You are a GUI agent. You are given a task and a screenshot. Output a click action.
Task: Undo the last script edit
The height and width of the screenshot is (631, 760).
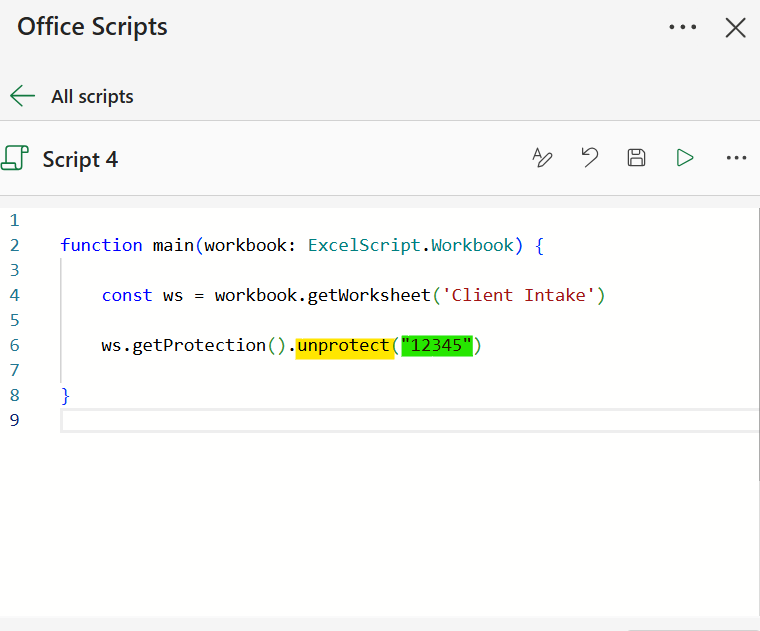click(x=589, y=158)
